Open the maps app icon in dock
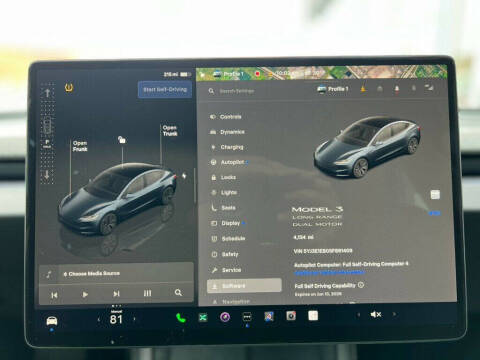 269,316
